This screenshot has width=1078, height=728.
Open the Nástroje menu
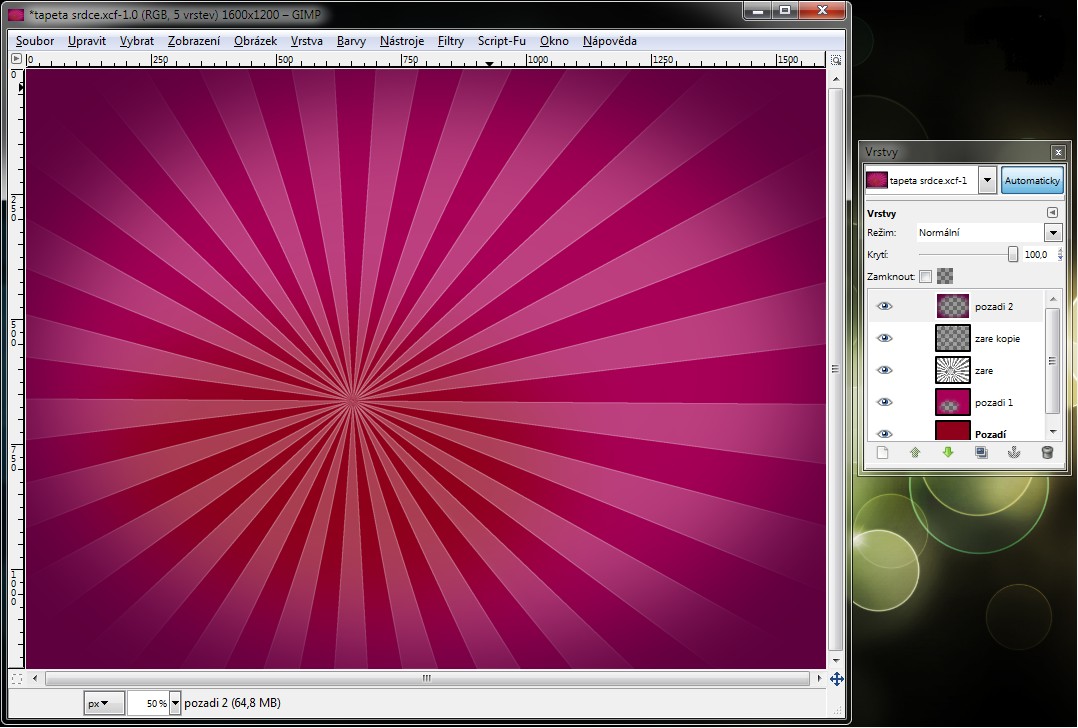point(402,41)
